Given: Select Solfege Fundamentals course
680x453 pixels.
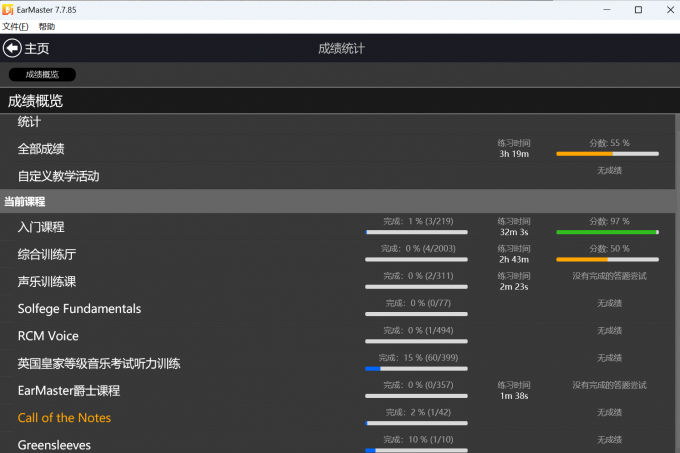Looking at the screenshot, I should [79, 309].
